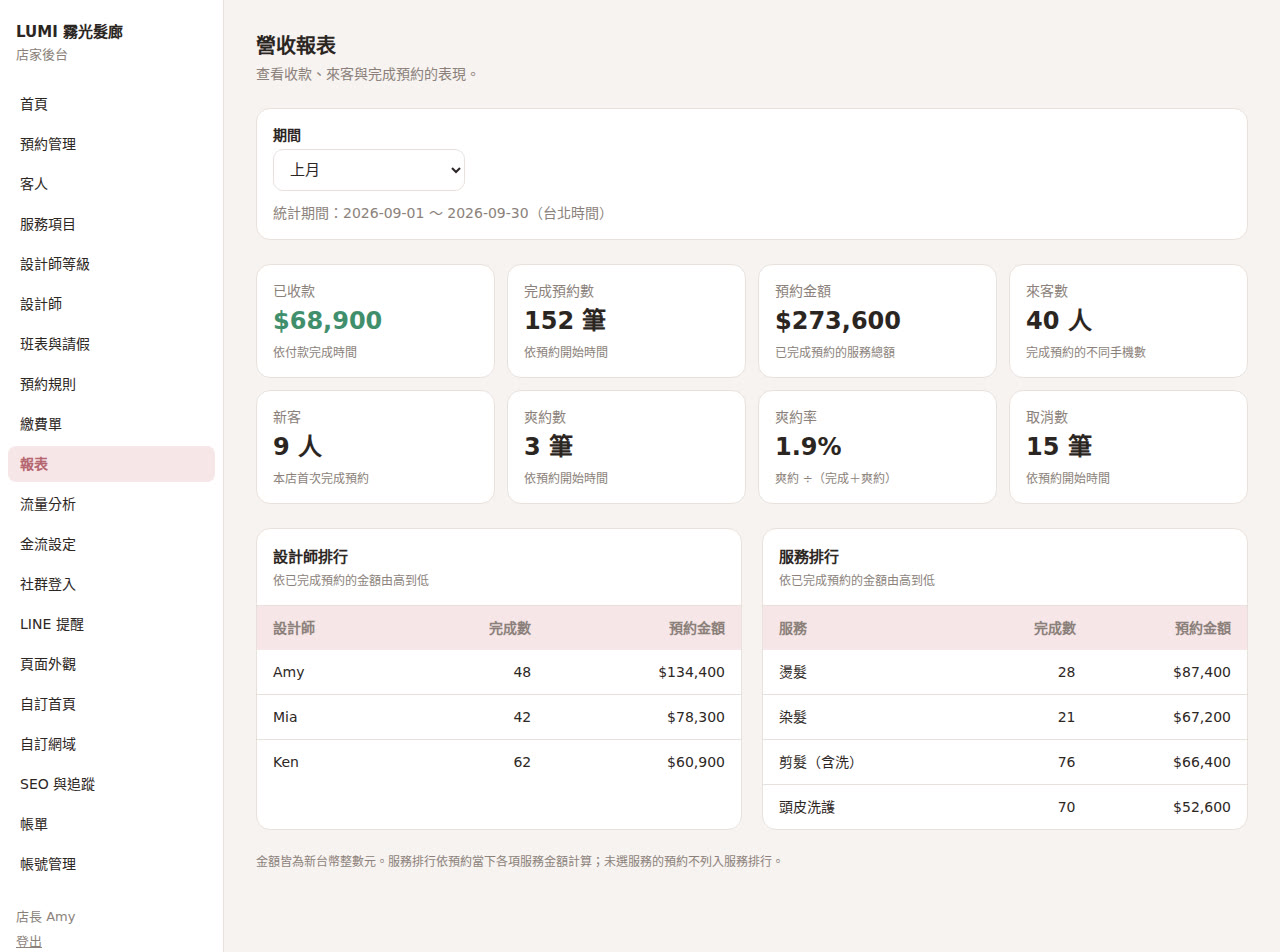Go to 首頁 in the sidebar

(111, 104)
